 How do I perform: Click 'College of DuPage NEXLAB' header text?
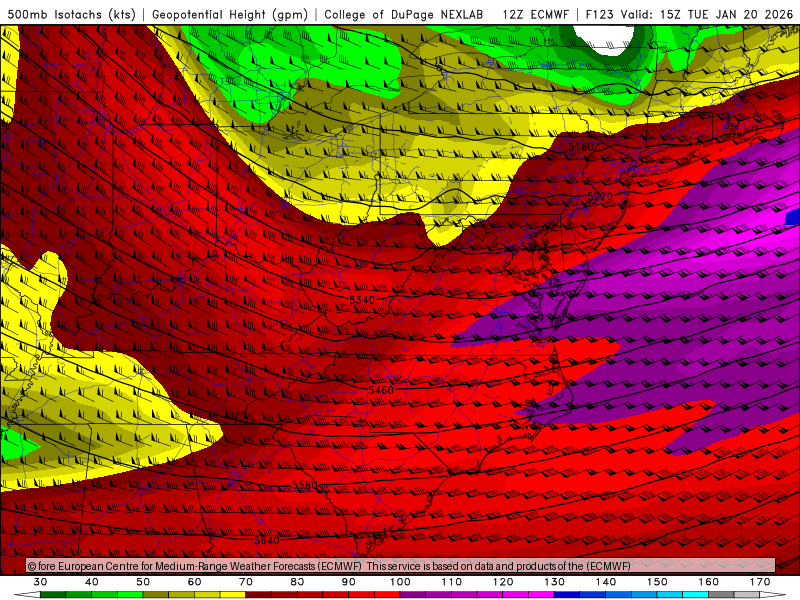(404, 14)
